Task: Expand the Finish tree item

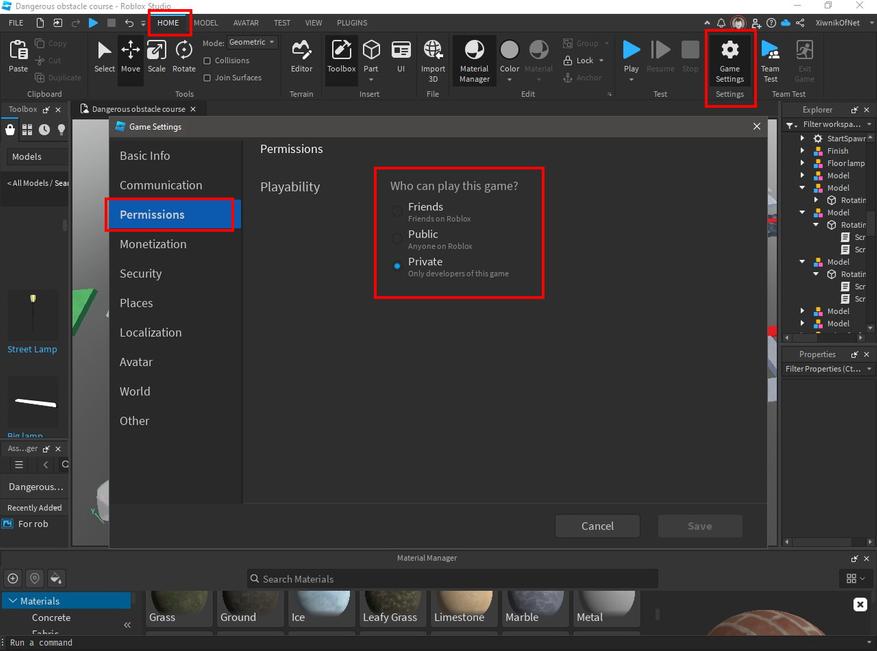Action: click(802, 150)
